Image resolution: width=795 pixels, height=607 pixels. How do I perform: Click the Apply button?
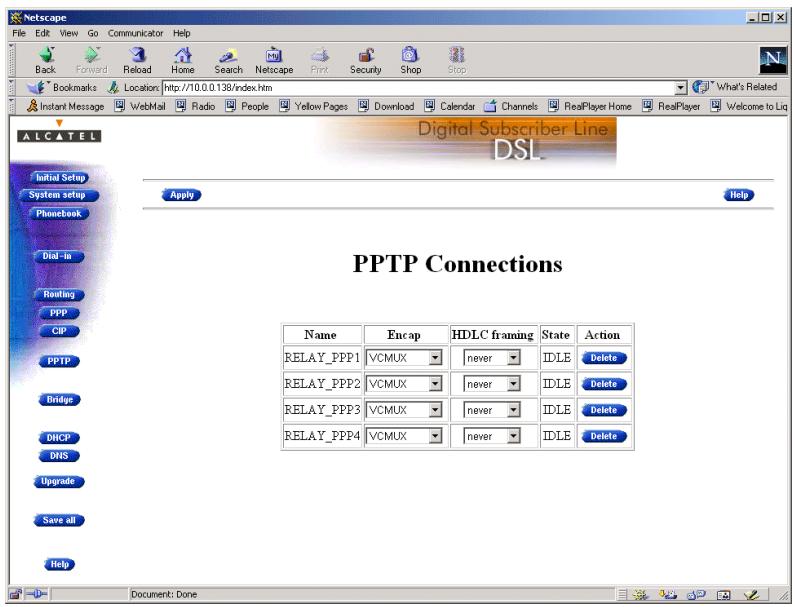click(x=182, y=195)
